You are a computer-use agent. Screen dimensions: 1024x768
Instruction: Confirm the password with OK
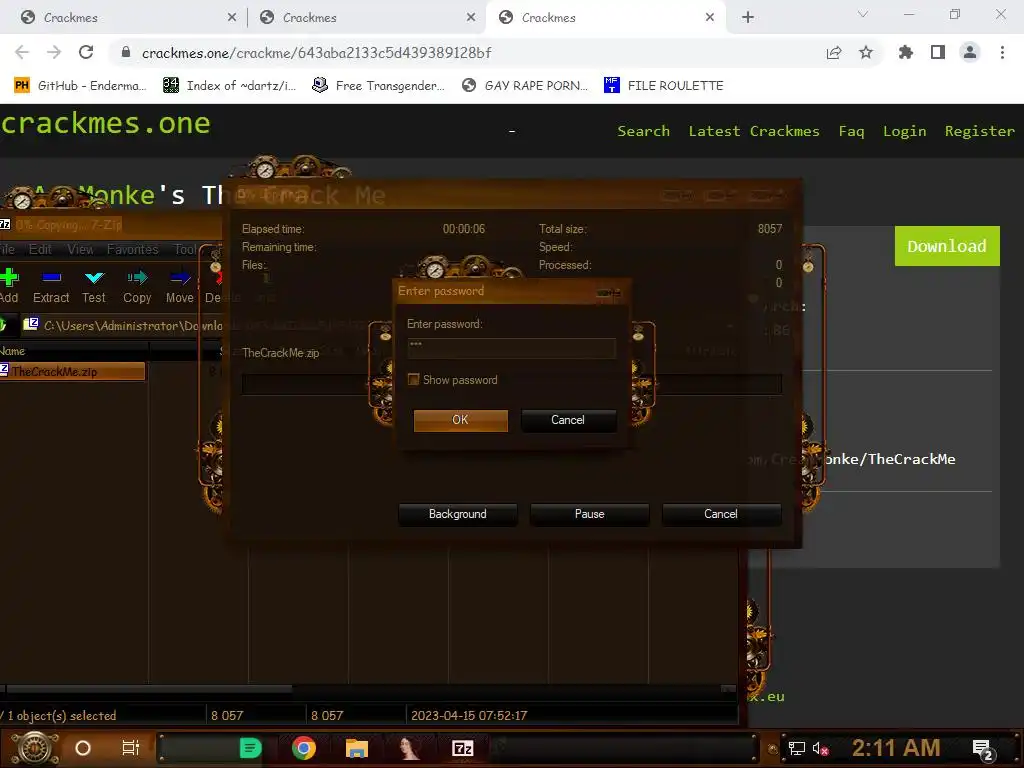(460, 420)
